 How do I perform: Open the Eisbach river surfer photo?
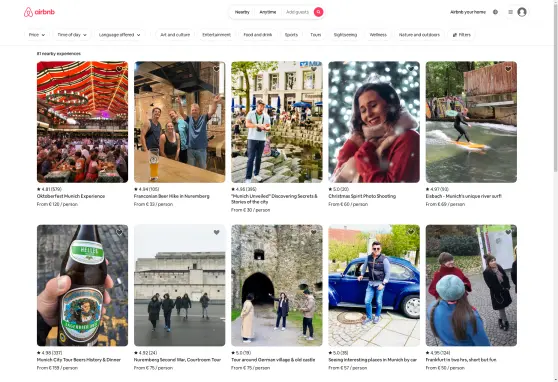(471, 122)
